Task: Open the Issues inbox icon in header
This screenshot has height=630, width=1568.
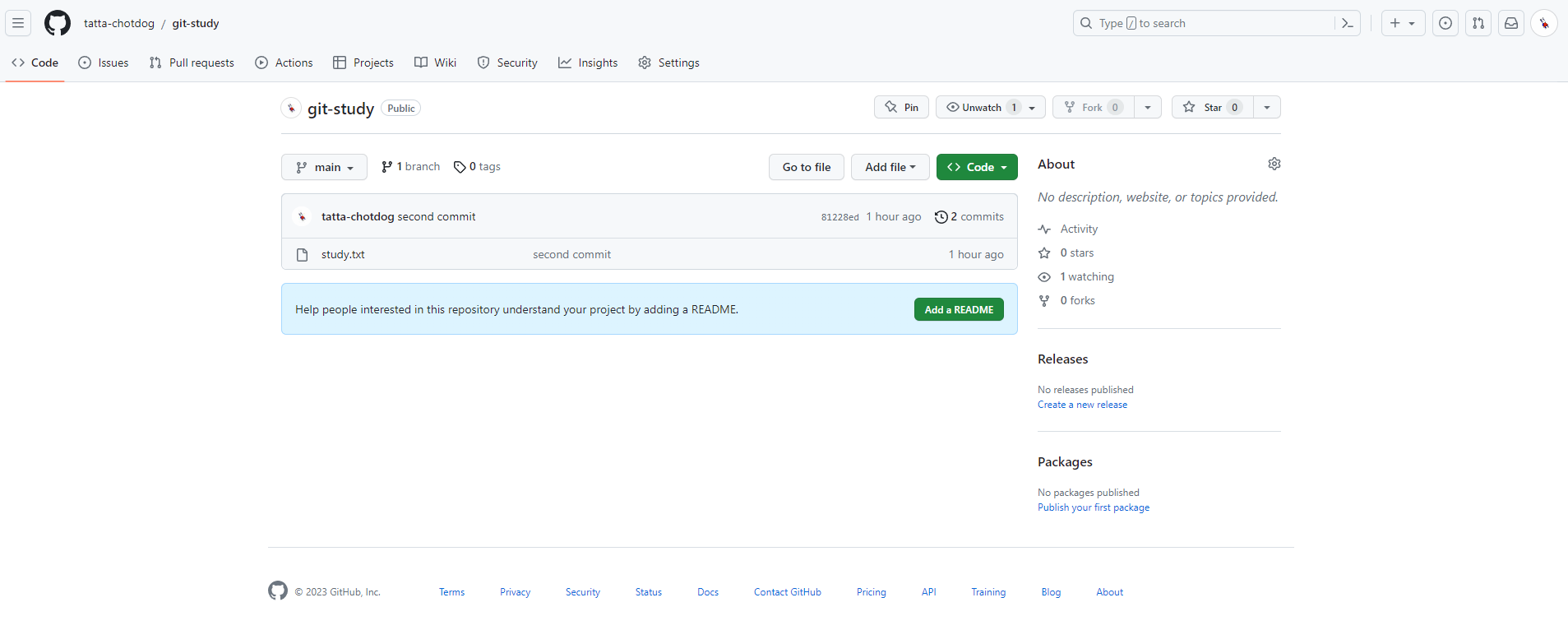Action: pos(1445,23)
